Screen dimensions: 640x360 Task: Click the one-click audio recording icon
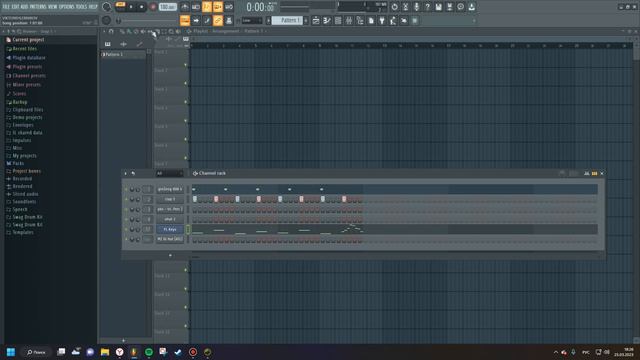[x=416, y=7]
